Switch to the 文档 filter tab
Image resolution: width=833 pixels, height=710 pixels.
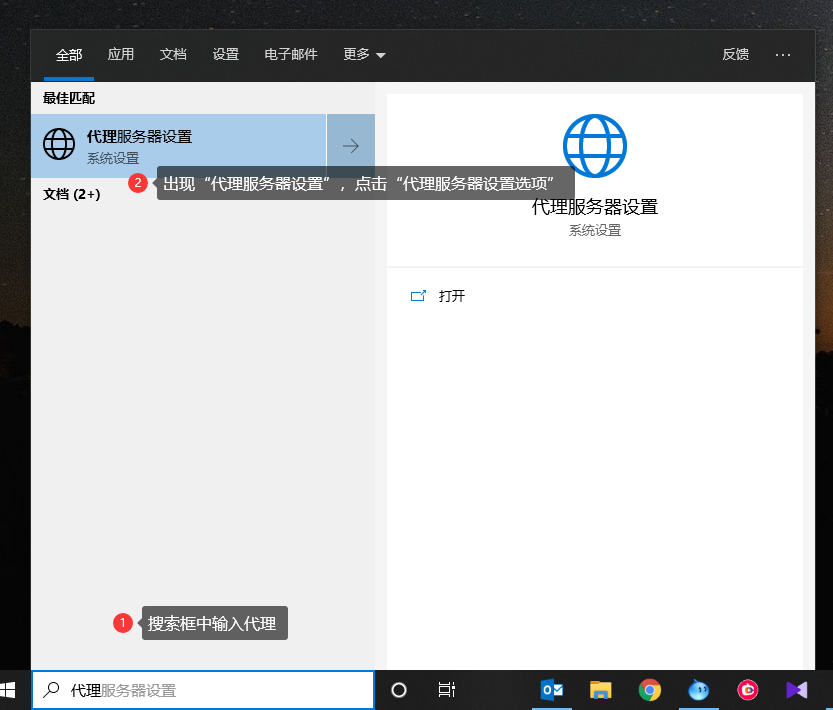[x=173, y=55]
